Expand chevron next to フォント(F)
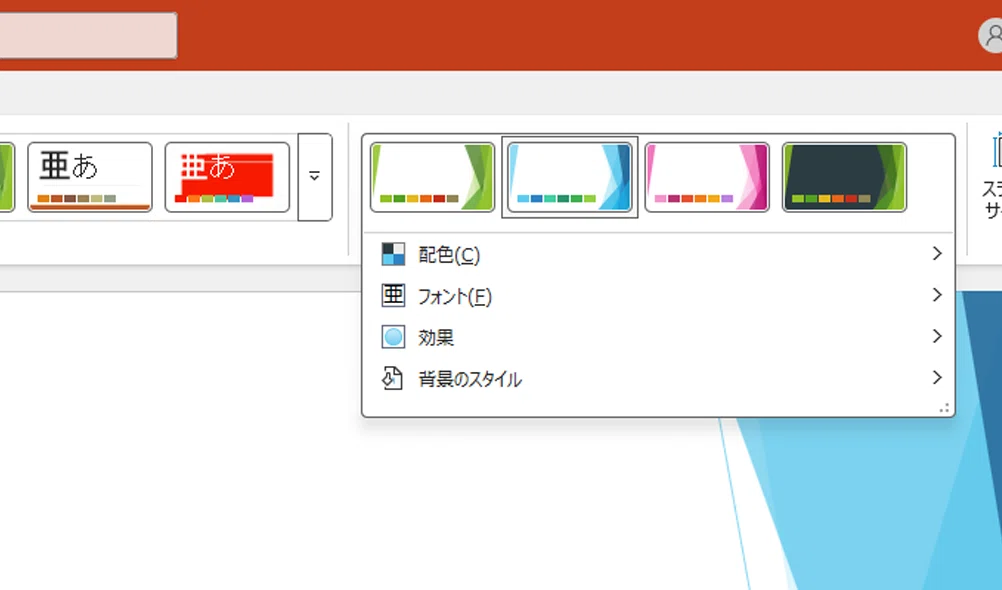The image size is (1002, 590). point(937,295)
